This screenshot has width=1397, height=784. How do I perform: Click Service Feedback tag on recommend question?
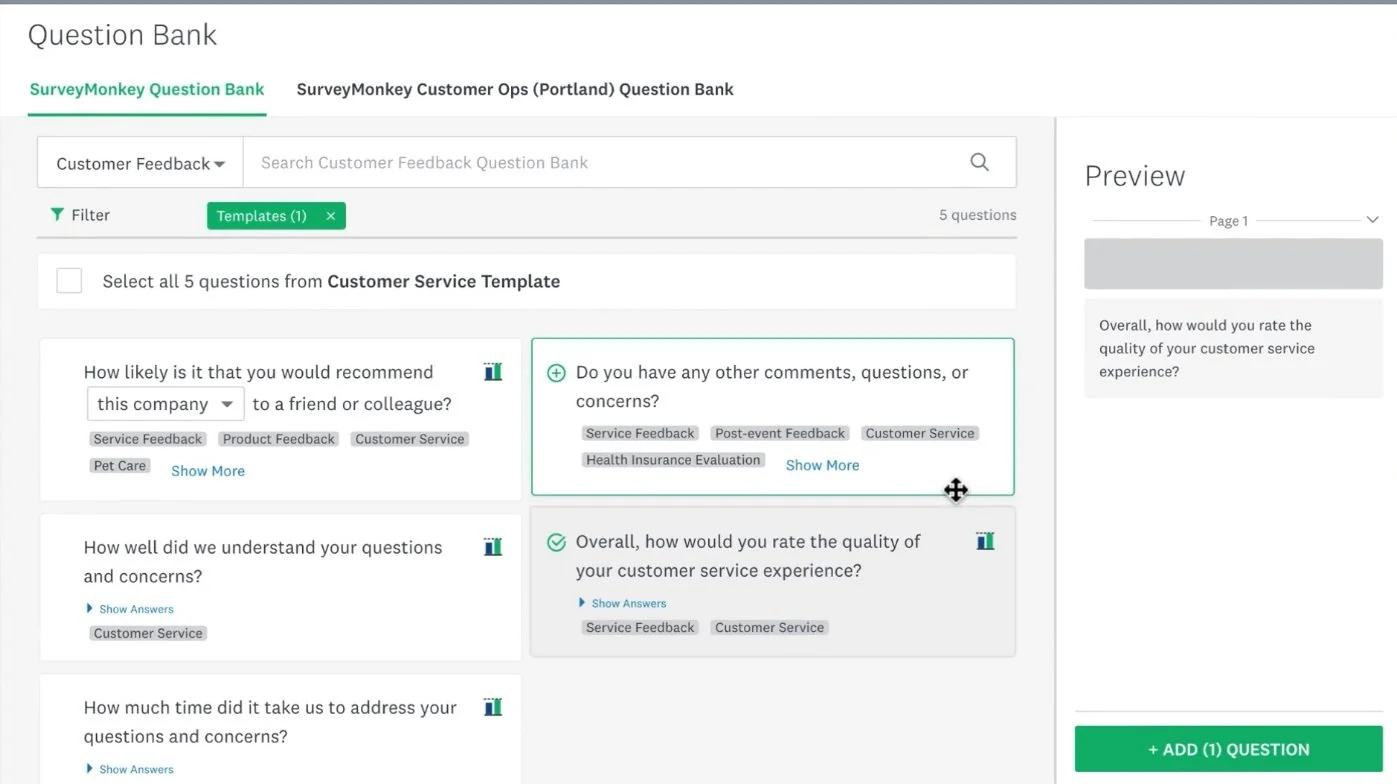(148, 439)
